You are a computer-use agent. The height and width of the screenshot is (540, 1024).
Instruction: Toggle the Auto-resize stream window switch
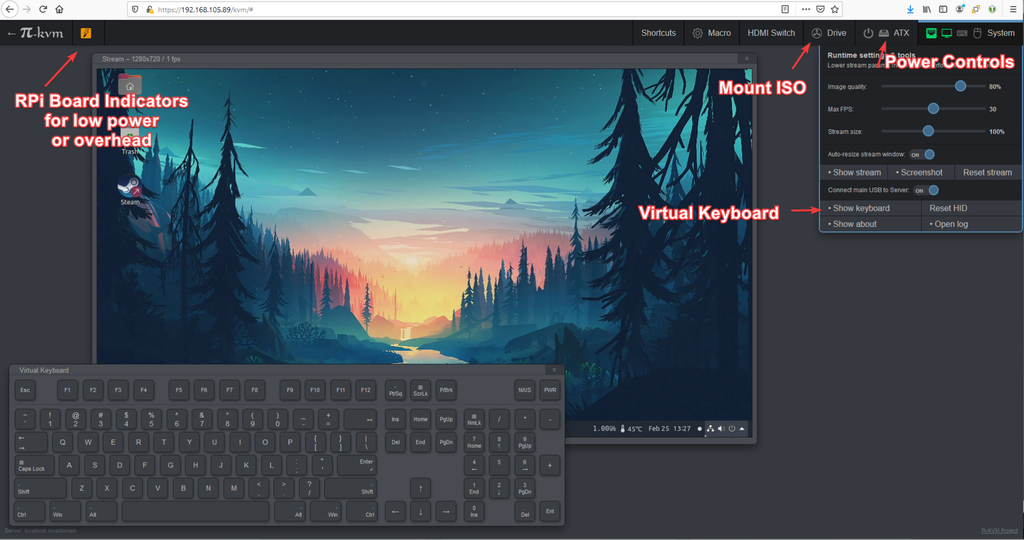923,155
